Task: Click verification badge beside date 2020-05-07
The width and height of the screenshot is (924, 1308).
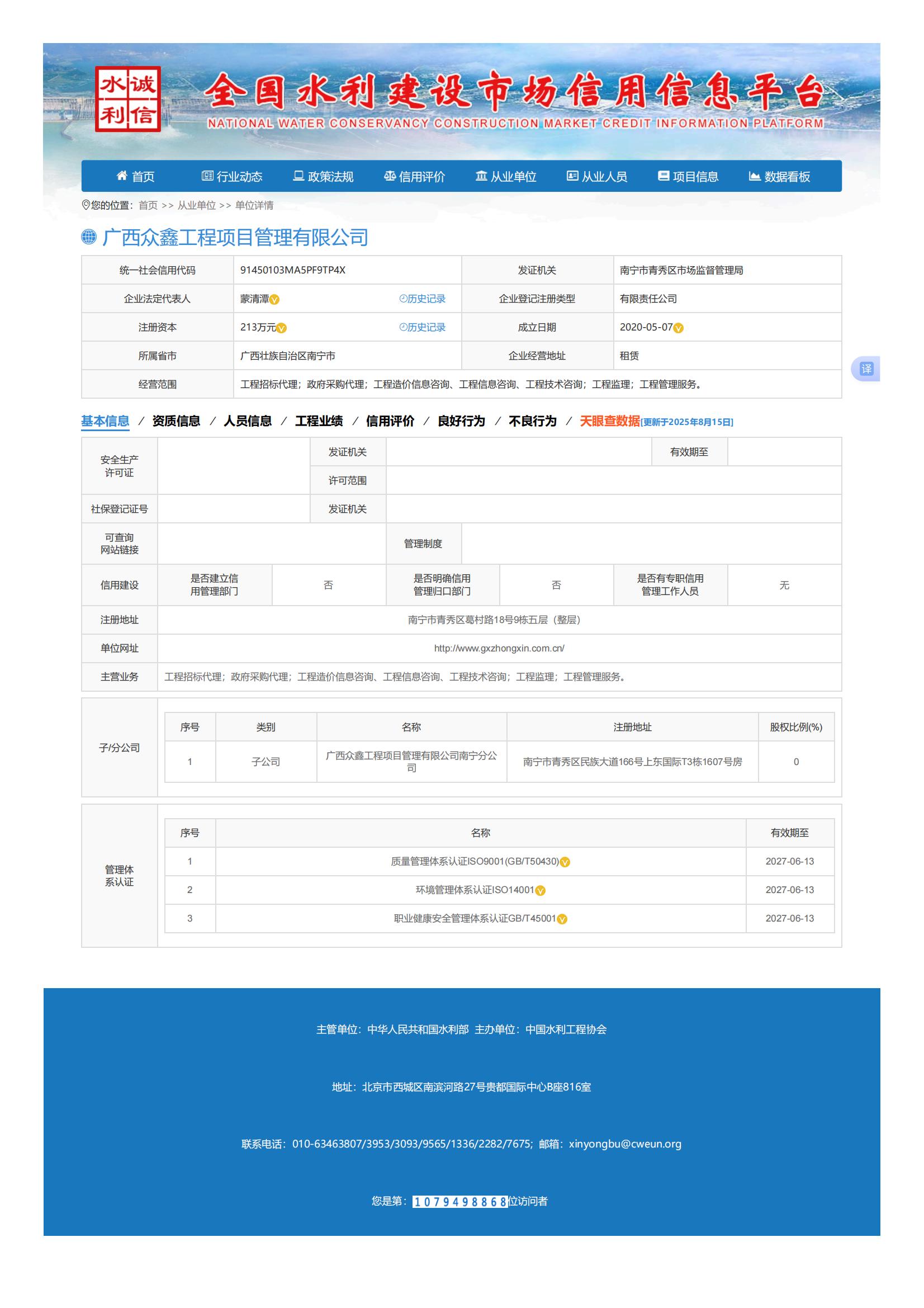Action: [x=678, y=328]
